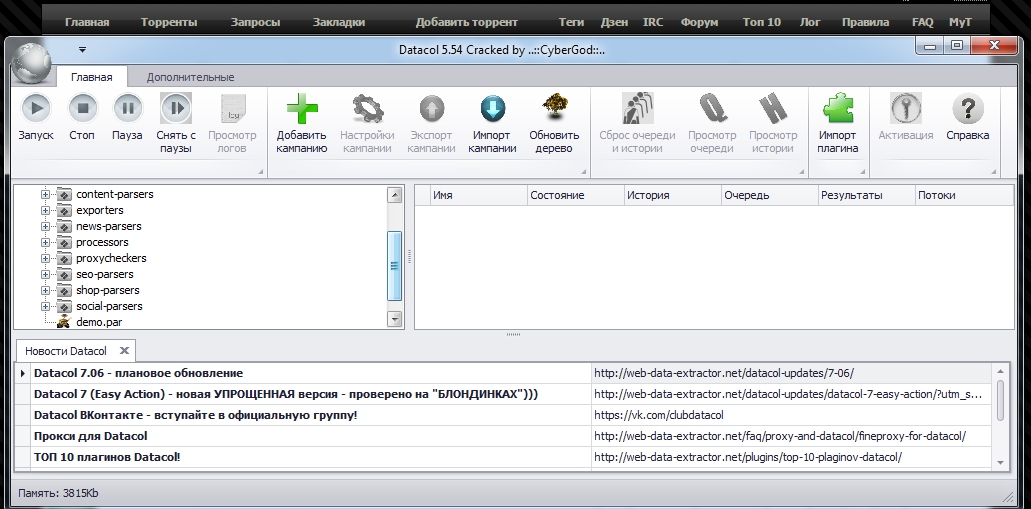Select the seo-parsers tree folder
Viewport: 1031px width, 509px height.
pyautogui.click(x=105, y=274)
